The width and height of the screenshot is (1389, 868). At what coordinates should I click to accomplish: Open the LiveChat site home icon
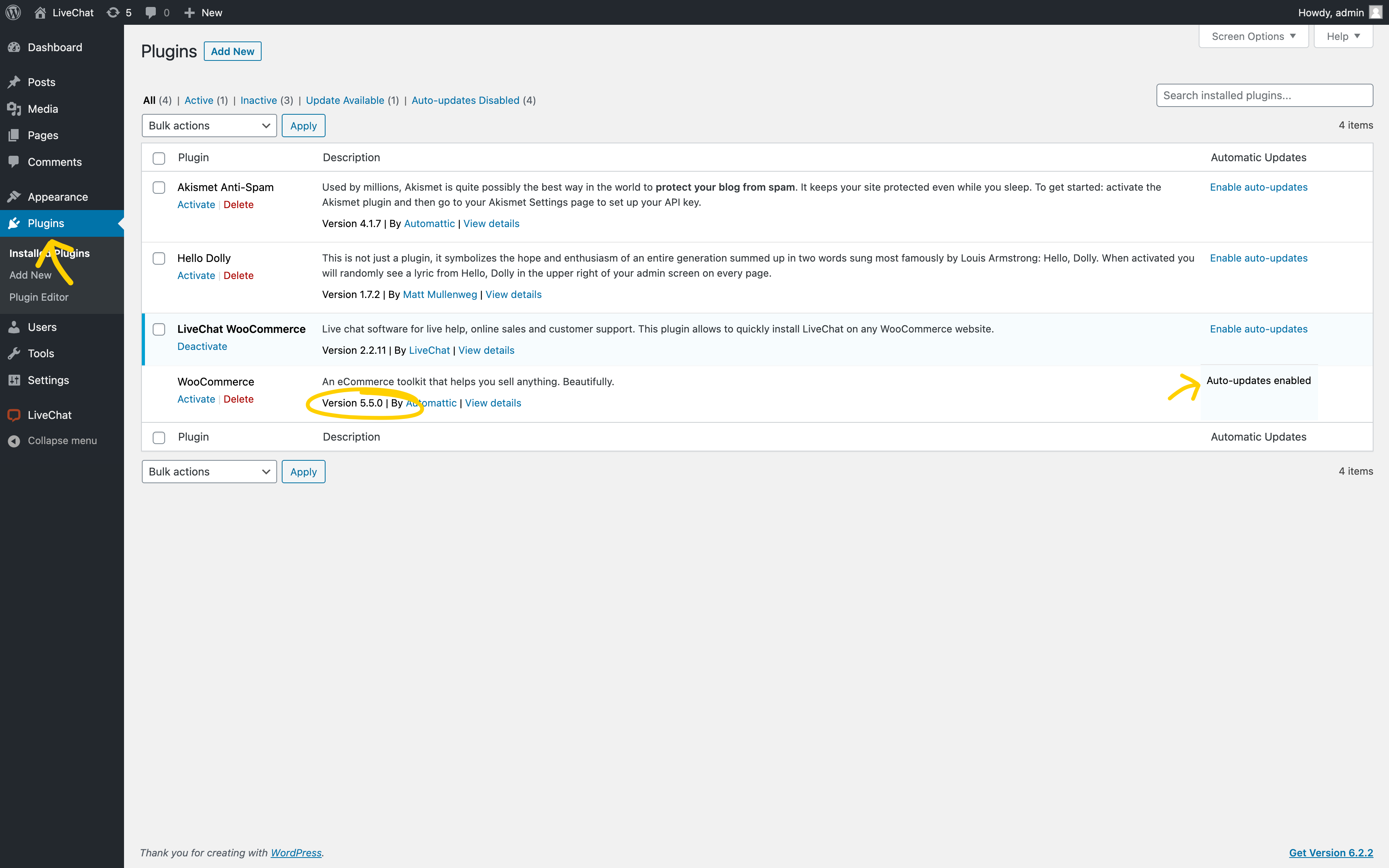pyautogui.click(x=40, y=12)
